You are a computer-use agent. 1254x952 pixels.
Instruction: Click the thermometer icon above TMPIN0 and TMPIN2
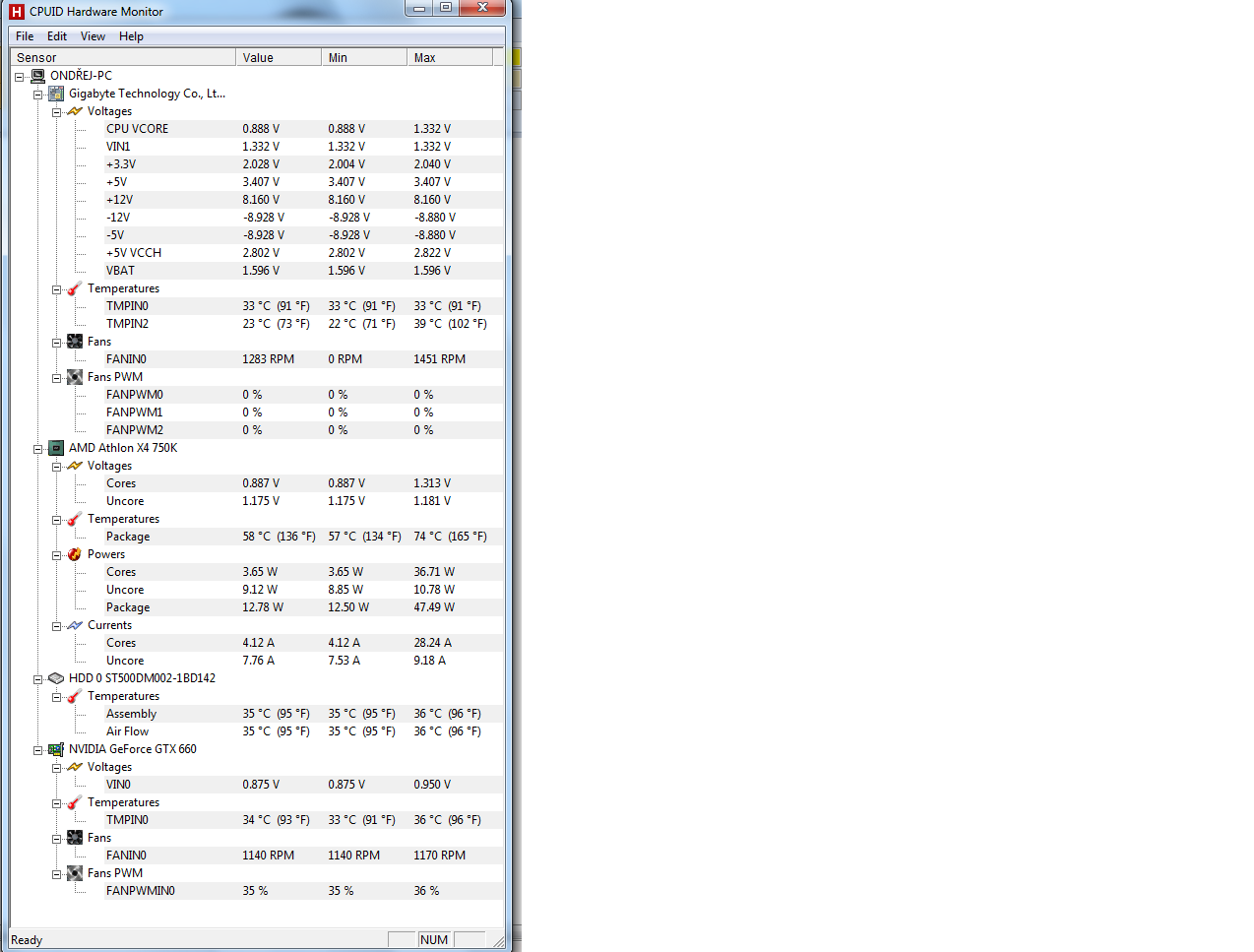coord(75,288)
